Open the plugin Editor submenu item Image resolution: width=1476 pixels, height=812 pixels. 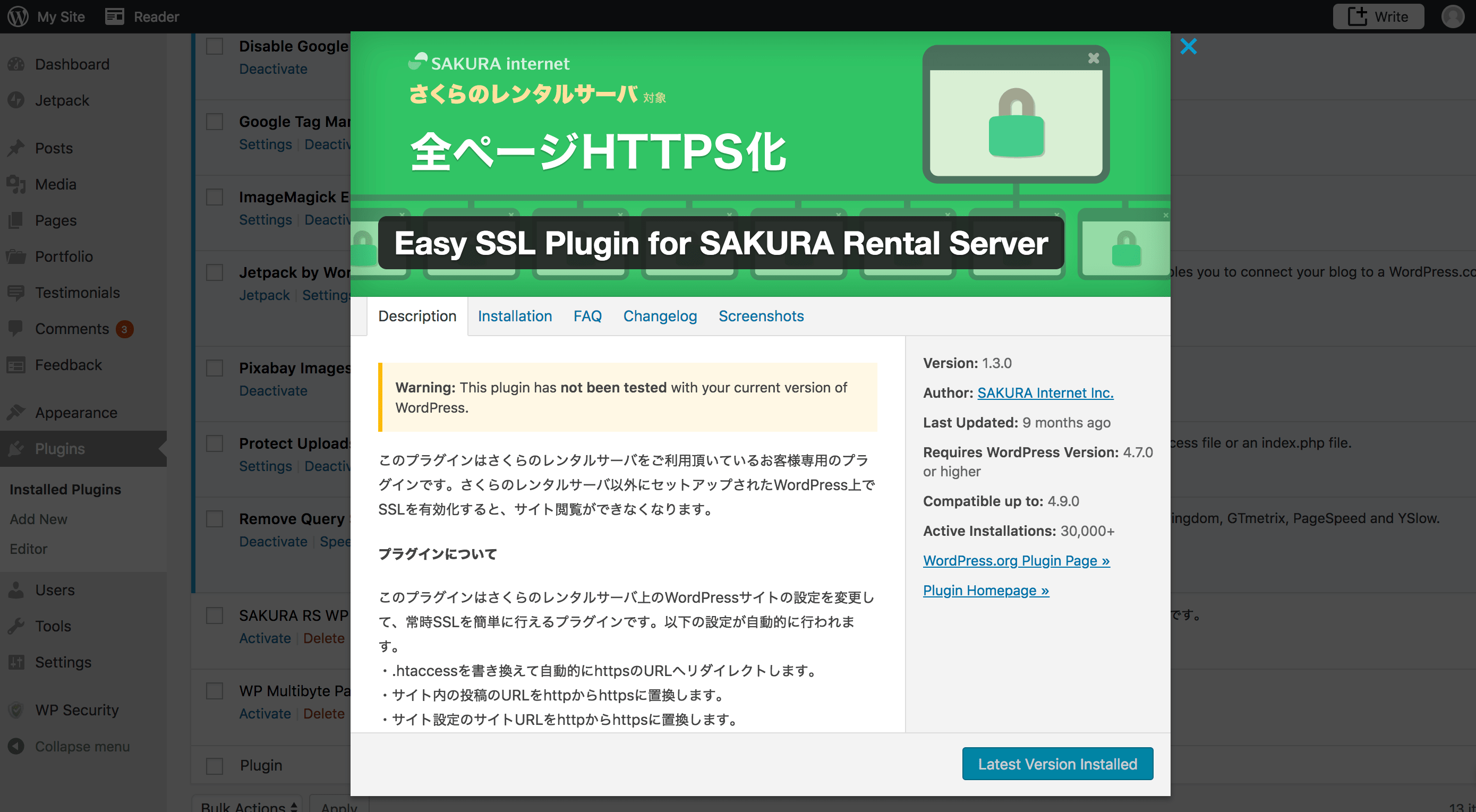click(x=28, y=549)
